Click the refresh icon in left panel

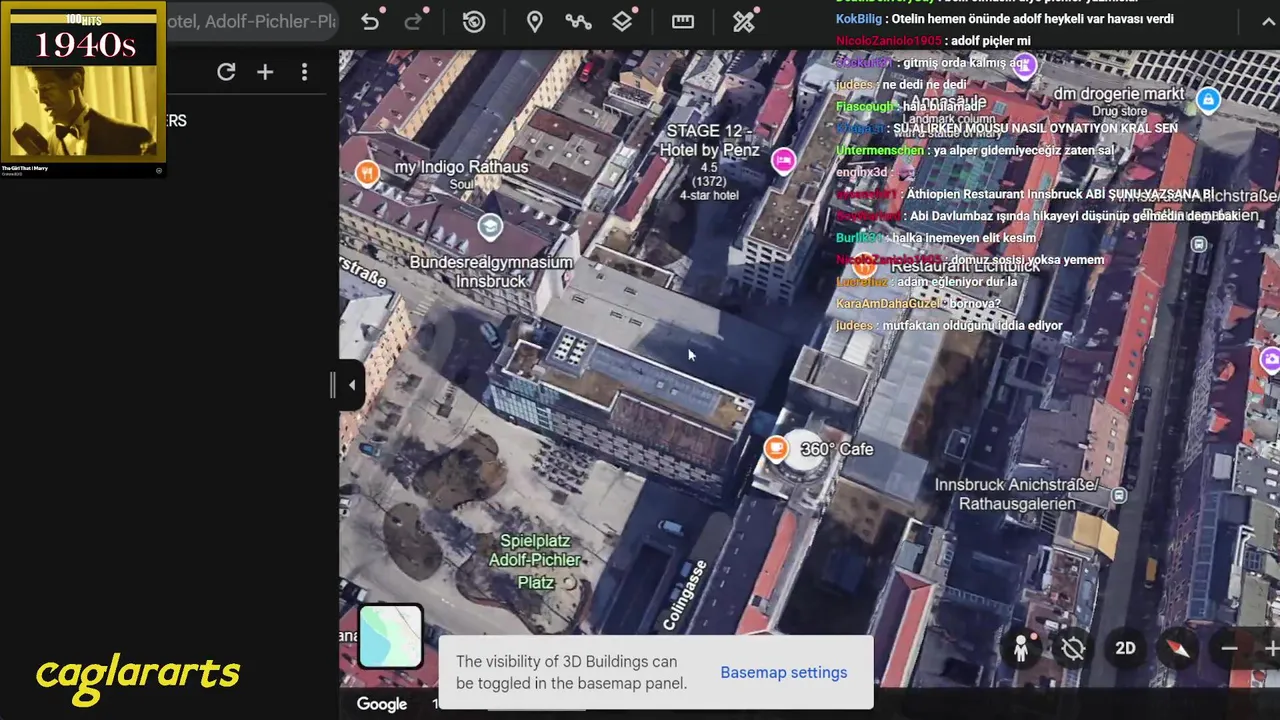(x=226, y=72)
